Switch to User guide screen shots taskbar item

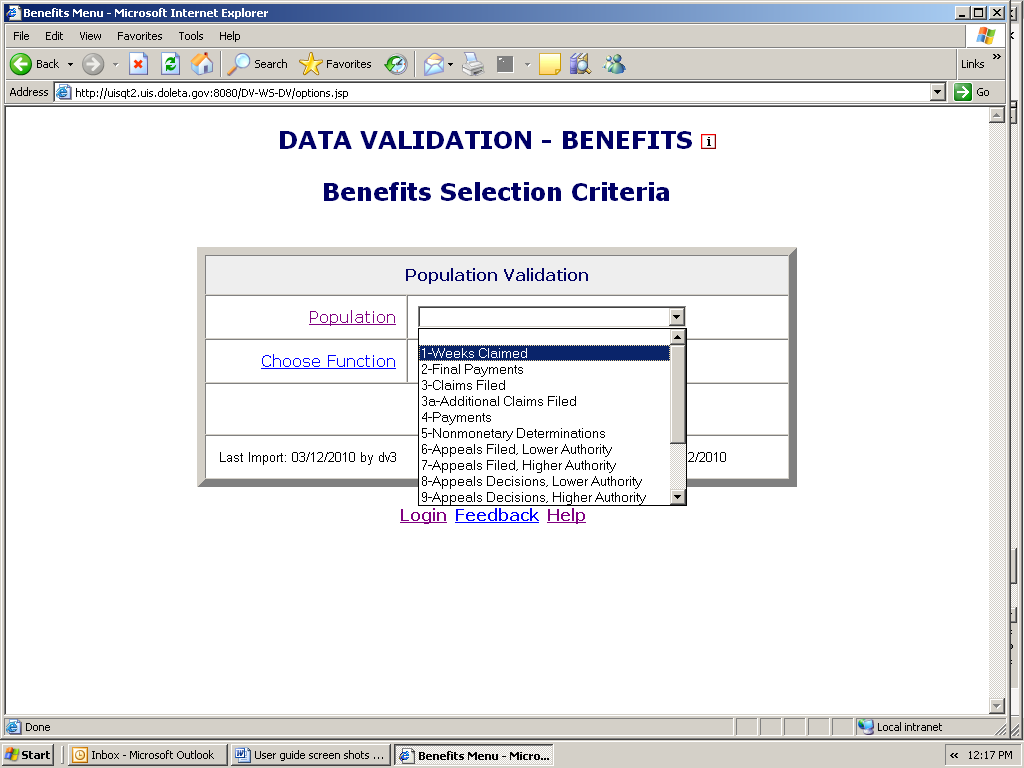pos(311,755)
